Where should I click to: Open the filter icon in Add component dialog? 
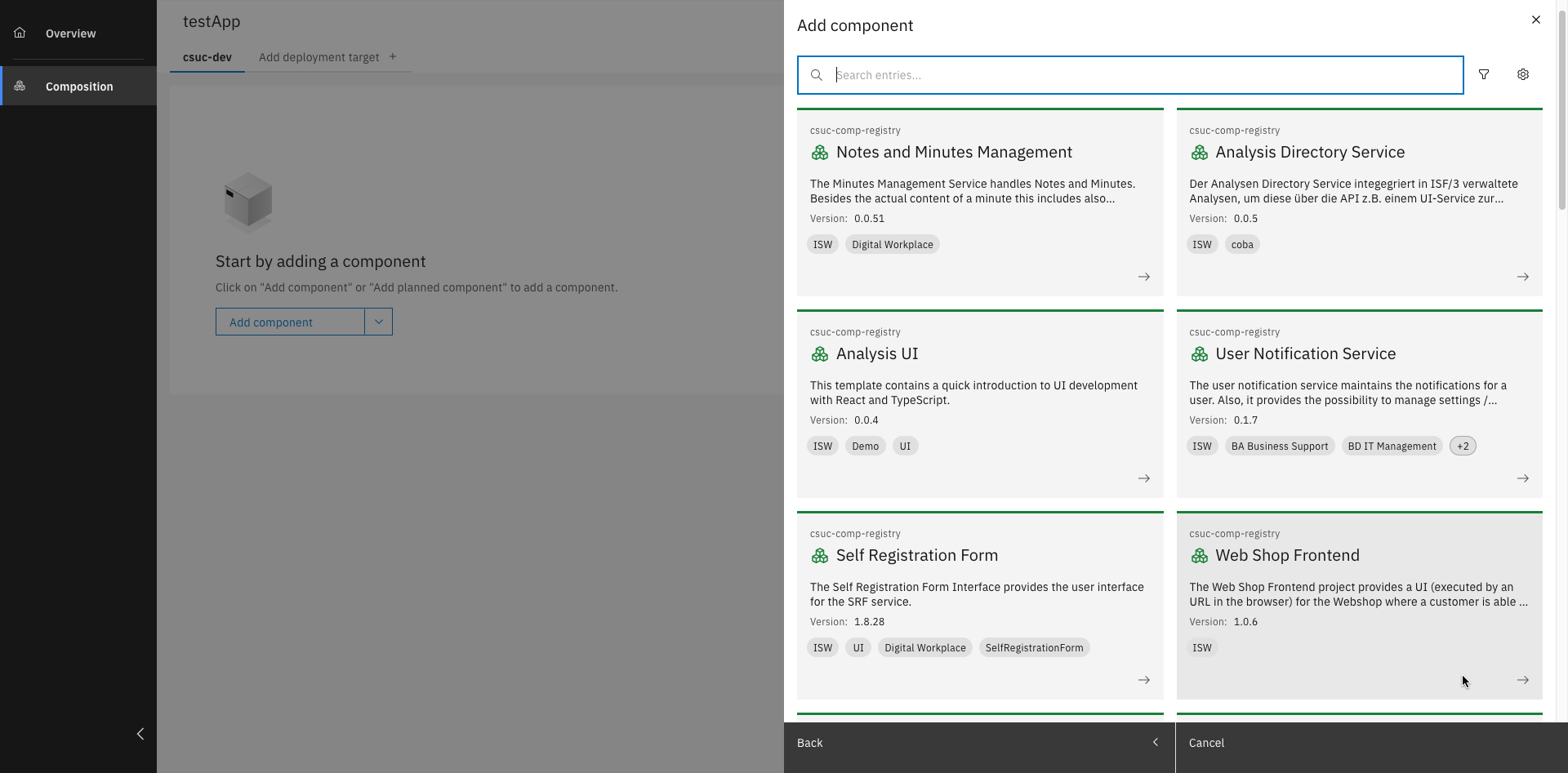point(1484,74)
